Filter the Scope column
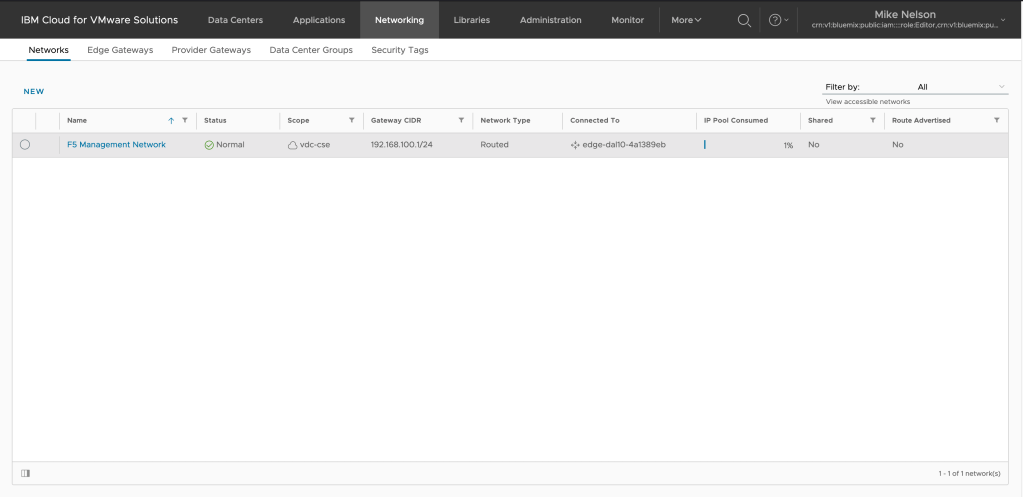 pos(351,120)
